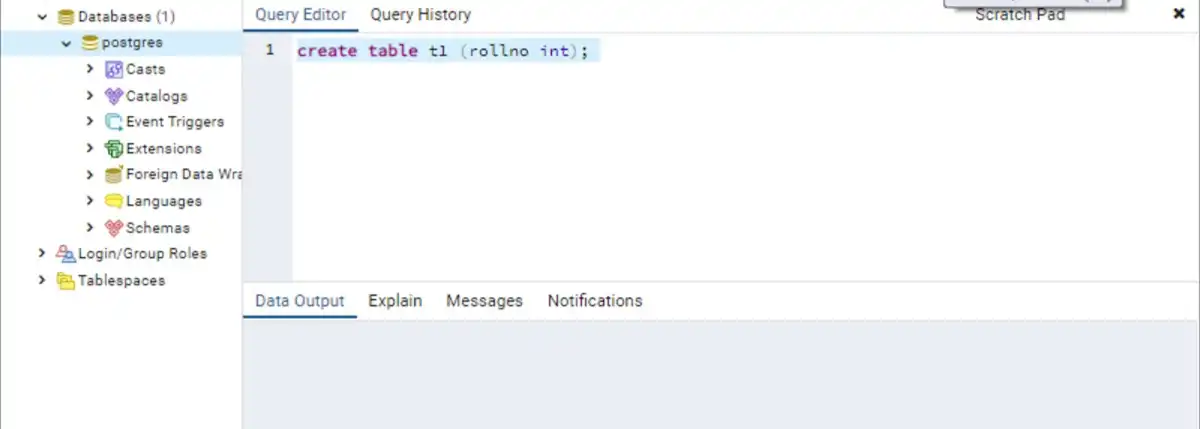Click the Languages icon

[x=114, y=201]
